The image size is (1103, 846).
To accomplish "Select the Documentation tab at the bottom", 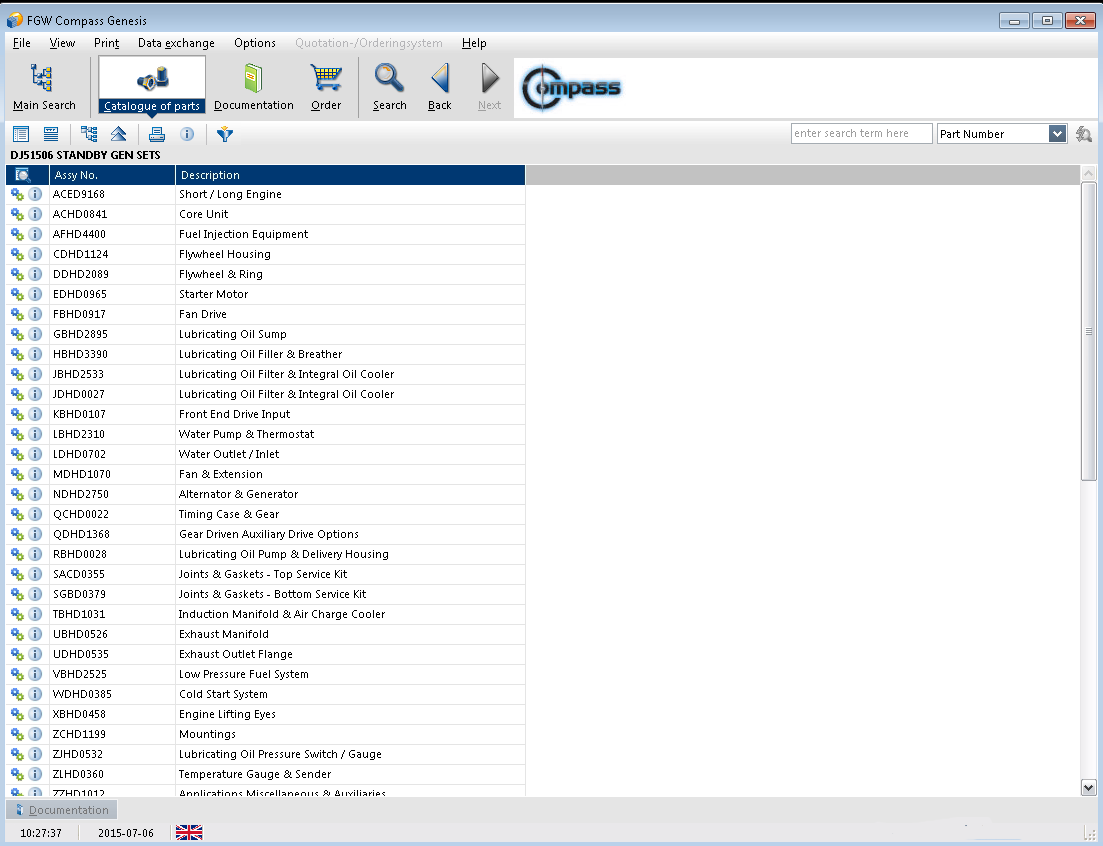I will click(62, 810).
